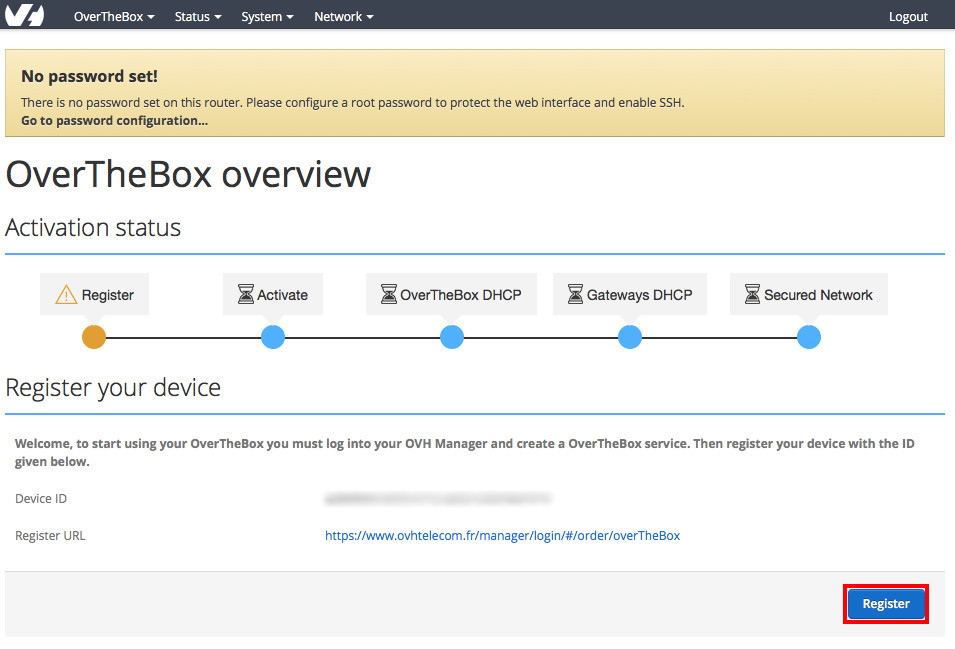Click the OVH logo in the top bar

(23, 15)
